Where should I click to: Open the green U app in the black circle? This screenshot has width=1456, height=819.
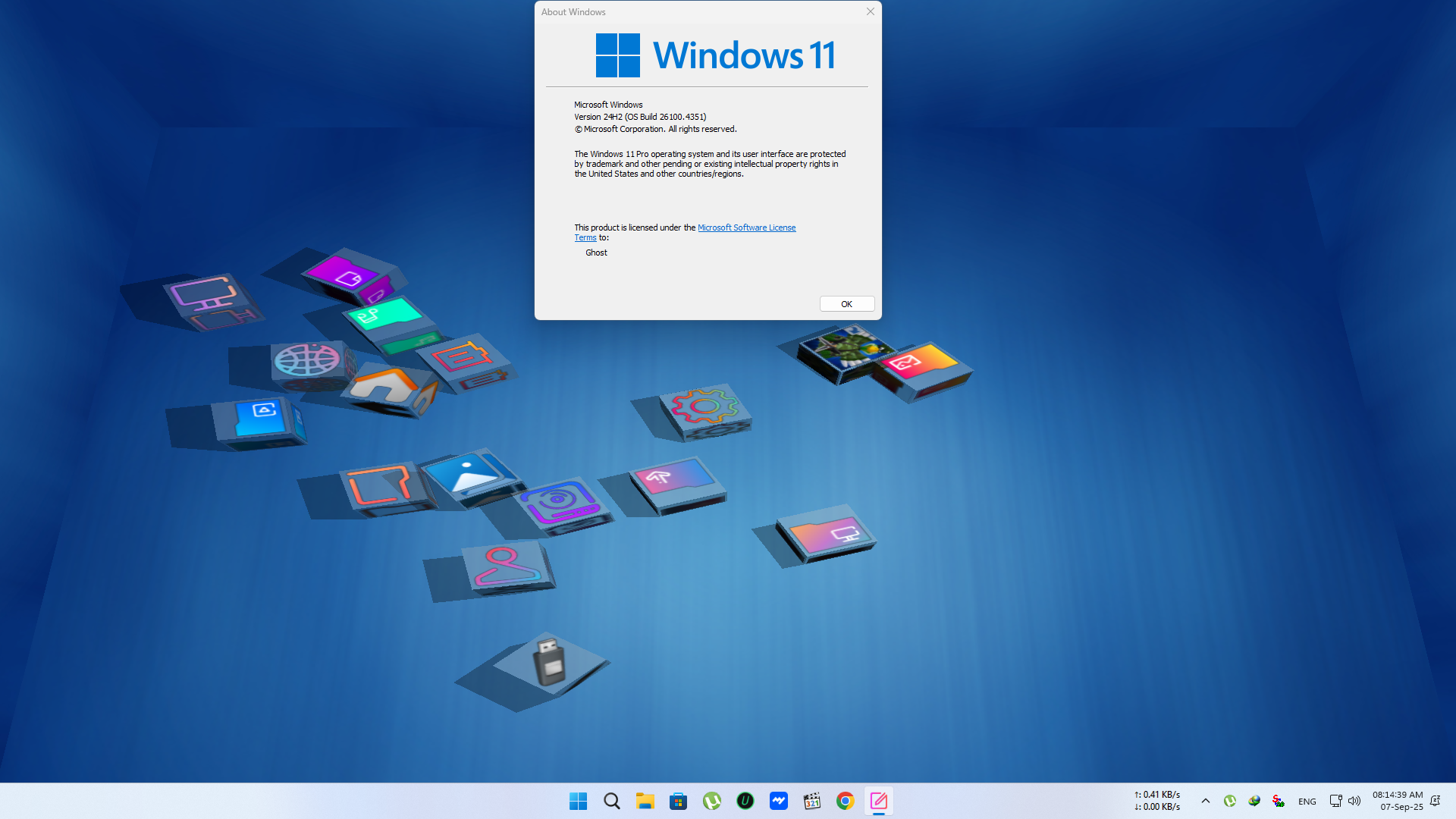[745, 801]
